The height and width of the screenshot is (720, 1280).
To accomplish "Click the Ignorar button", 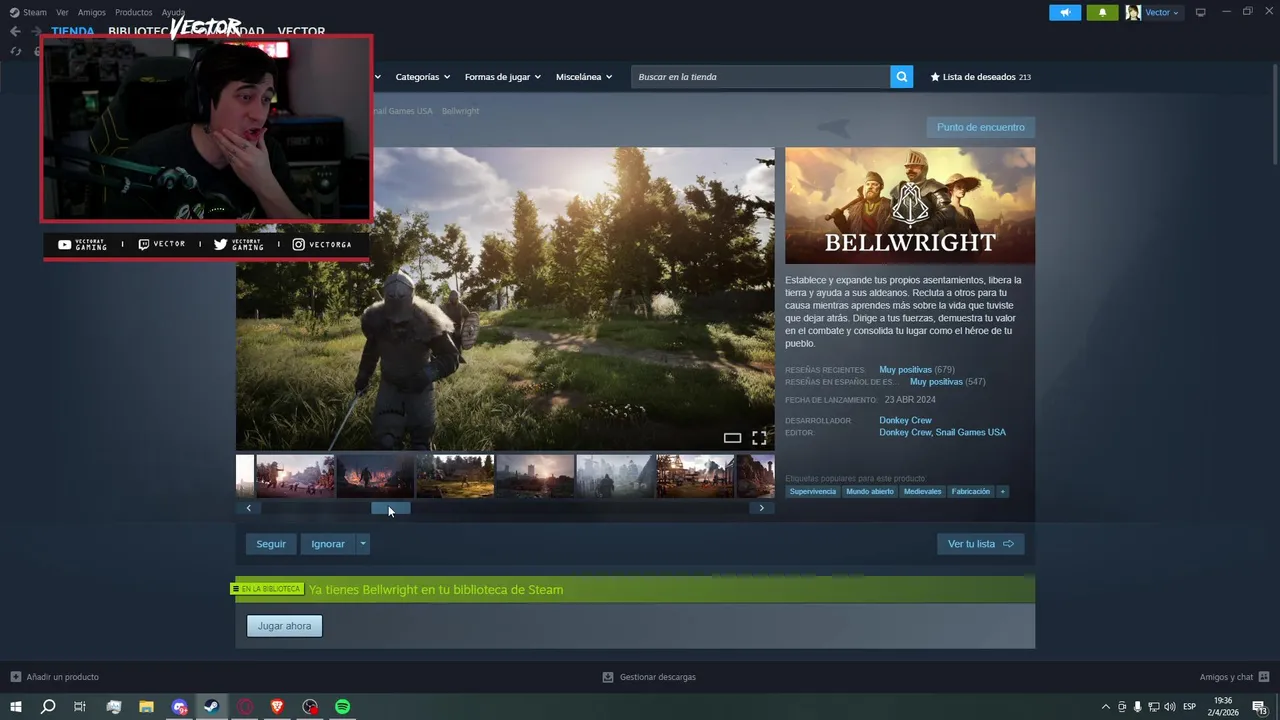I will [328, 544].
